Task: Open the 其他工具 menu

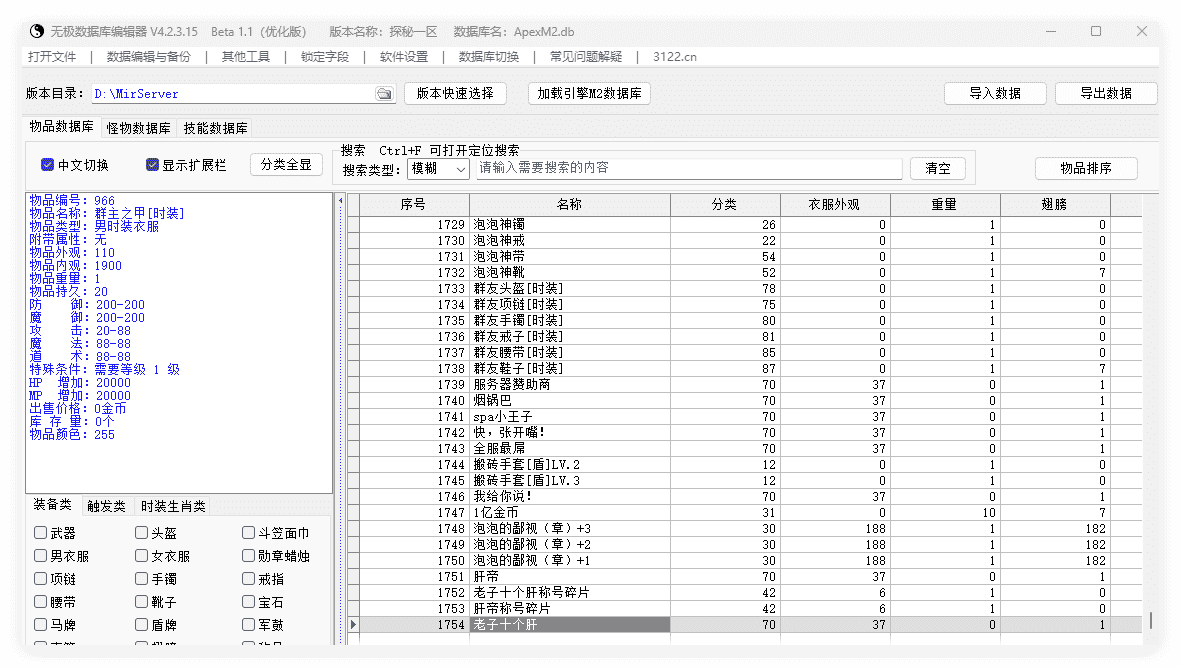Action: [x=246, y=56]
